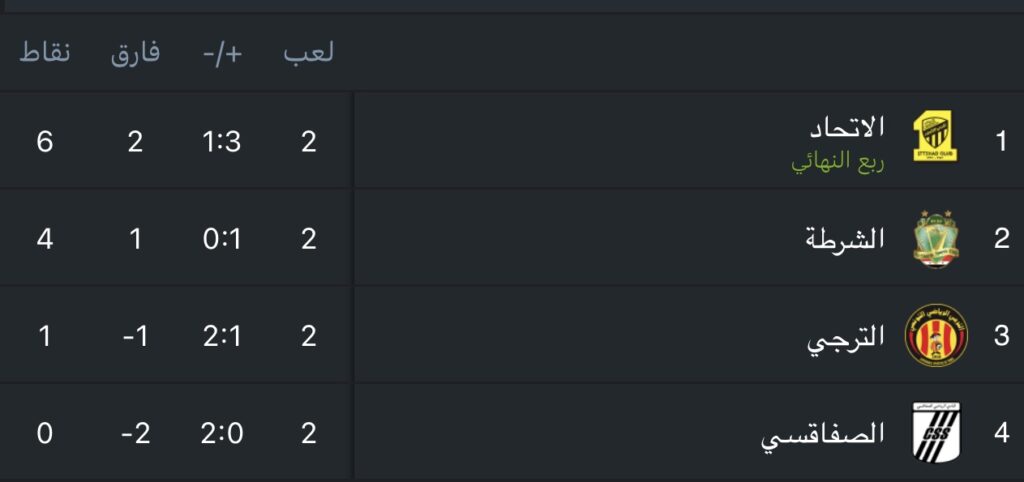
Task: Click Al-Ittihad's 6 points value
Action: 44,142
